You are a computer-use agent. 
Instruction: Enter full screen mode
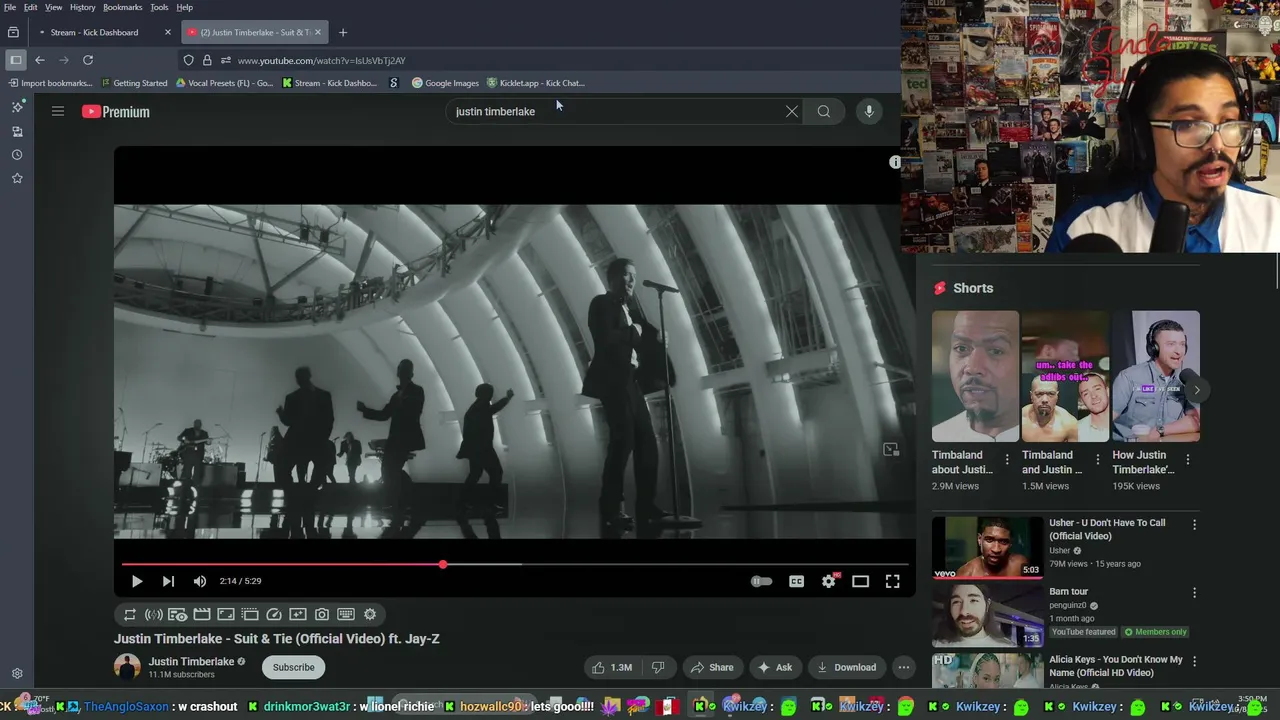tap(892, 581)
